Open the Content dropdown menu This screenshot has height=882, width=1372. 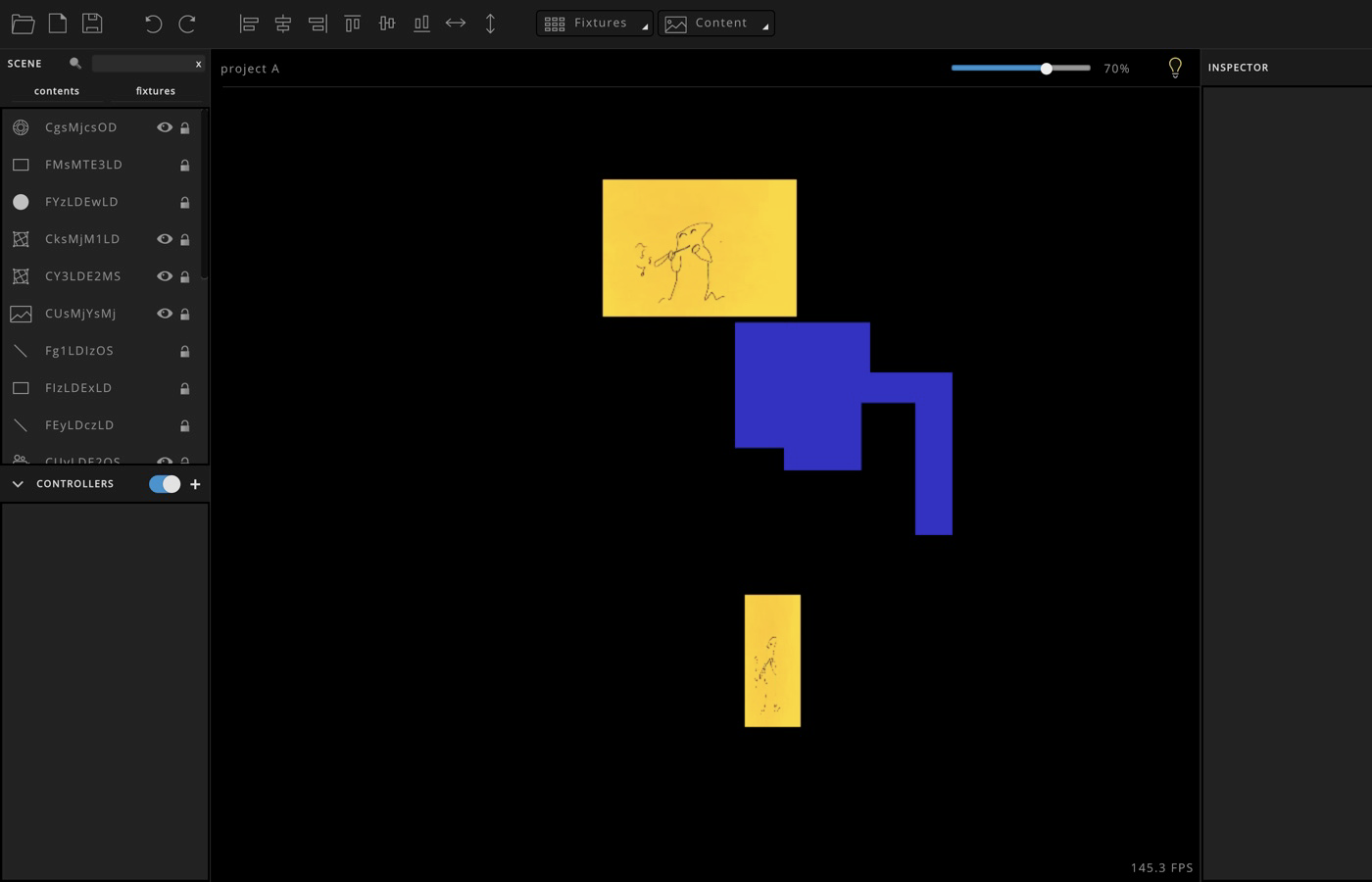(x=715, y=24)
